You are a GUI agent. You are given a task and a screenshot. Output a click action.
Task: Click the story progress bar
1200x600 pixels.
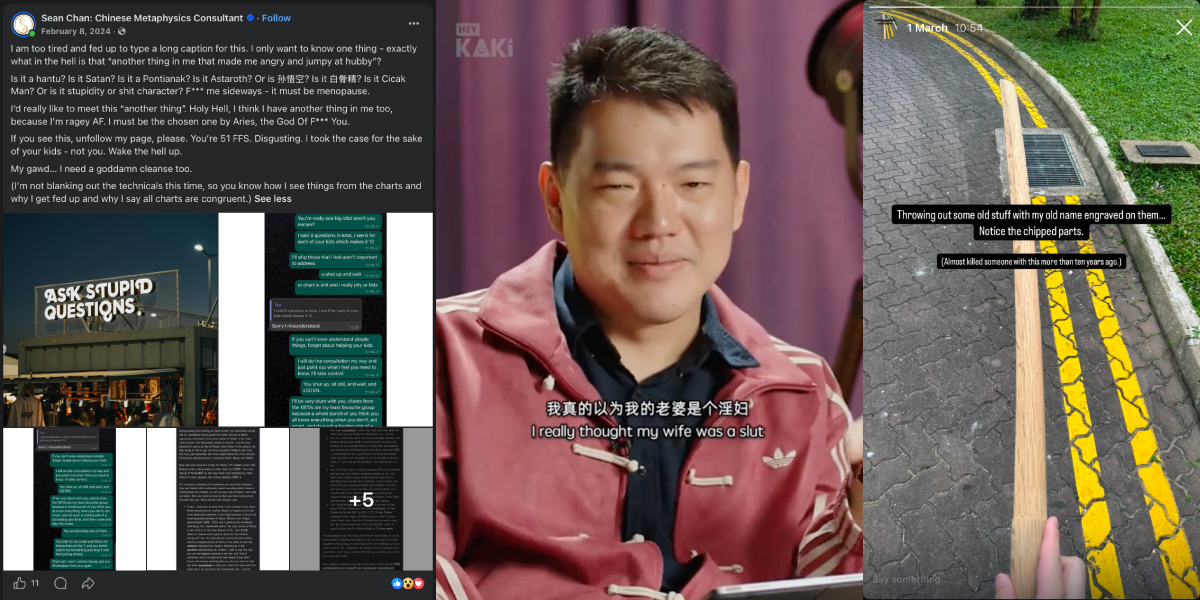1032,8
